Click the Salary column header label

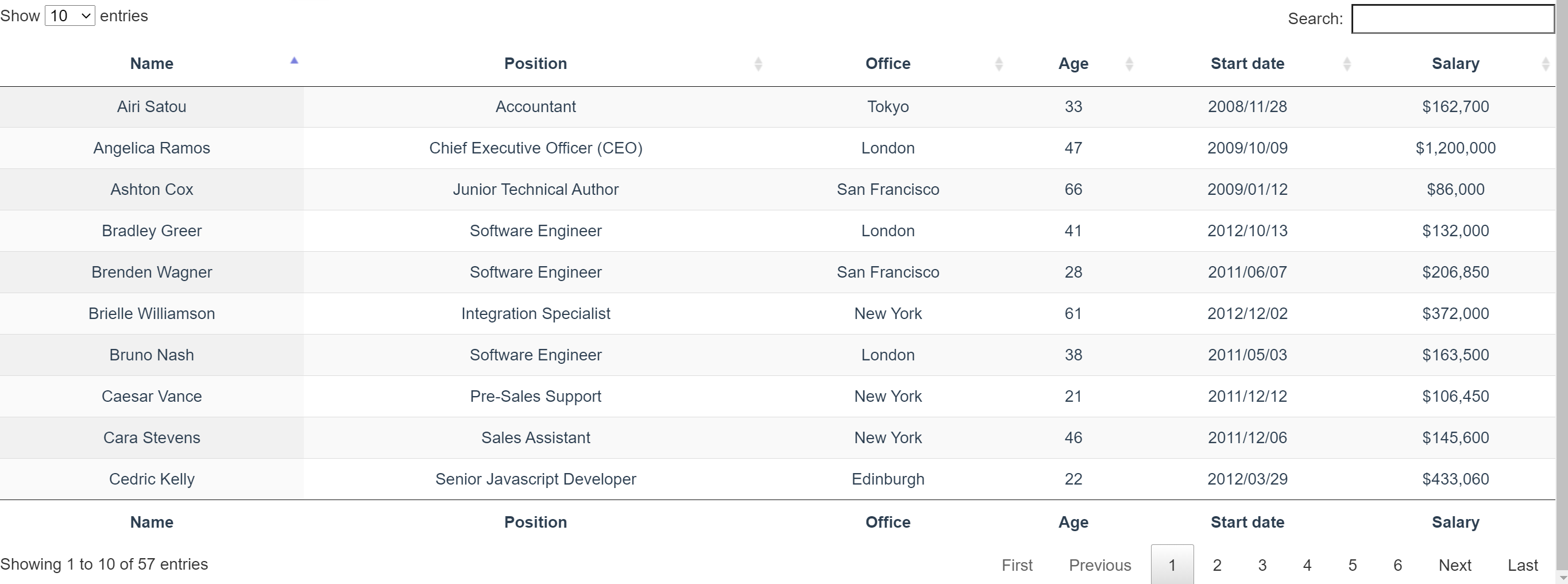pyautogui.click(x=1455, y=63)
